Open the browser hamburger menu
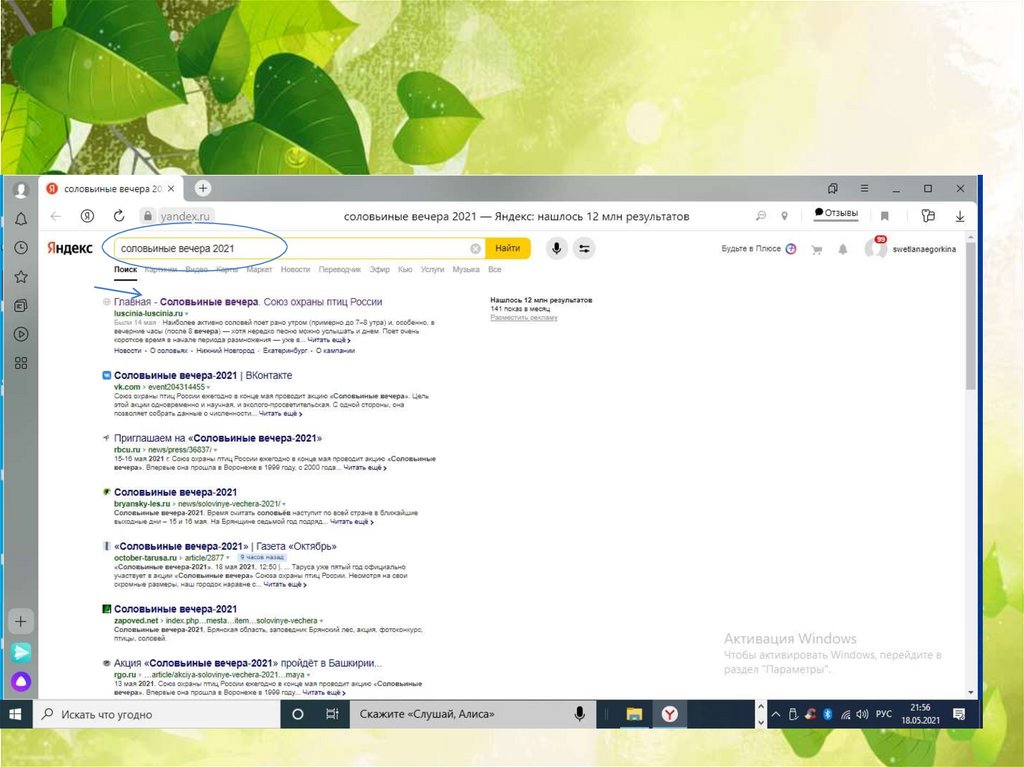 pyautogui.click(x=864, y=188)
